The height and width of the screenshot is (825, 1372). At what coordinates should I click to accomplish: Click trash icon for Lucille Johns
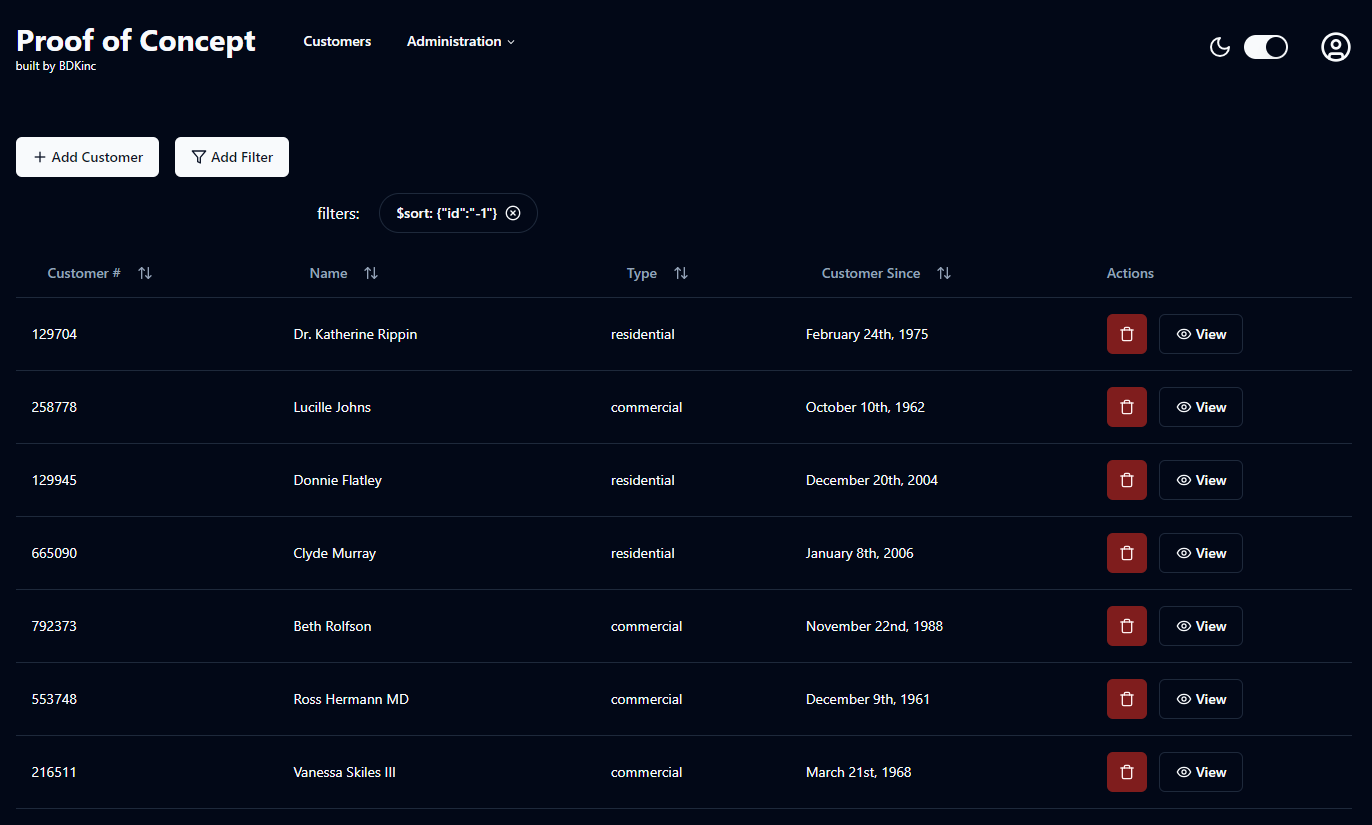1126,407
